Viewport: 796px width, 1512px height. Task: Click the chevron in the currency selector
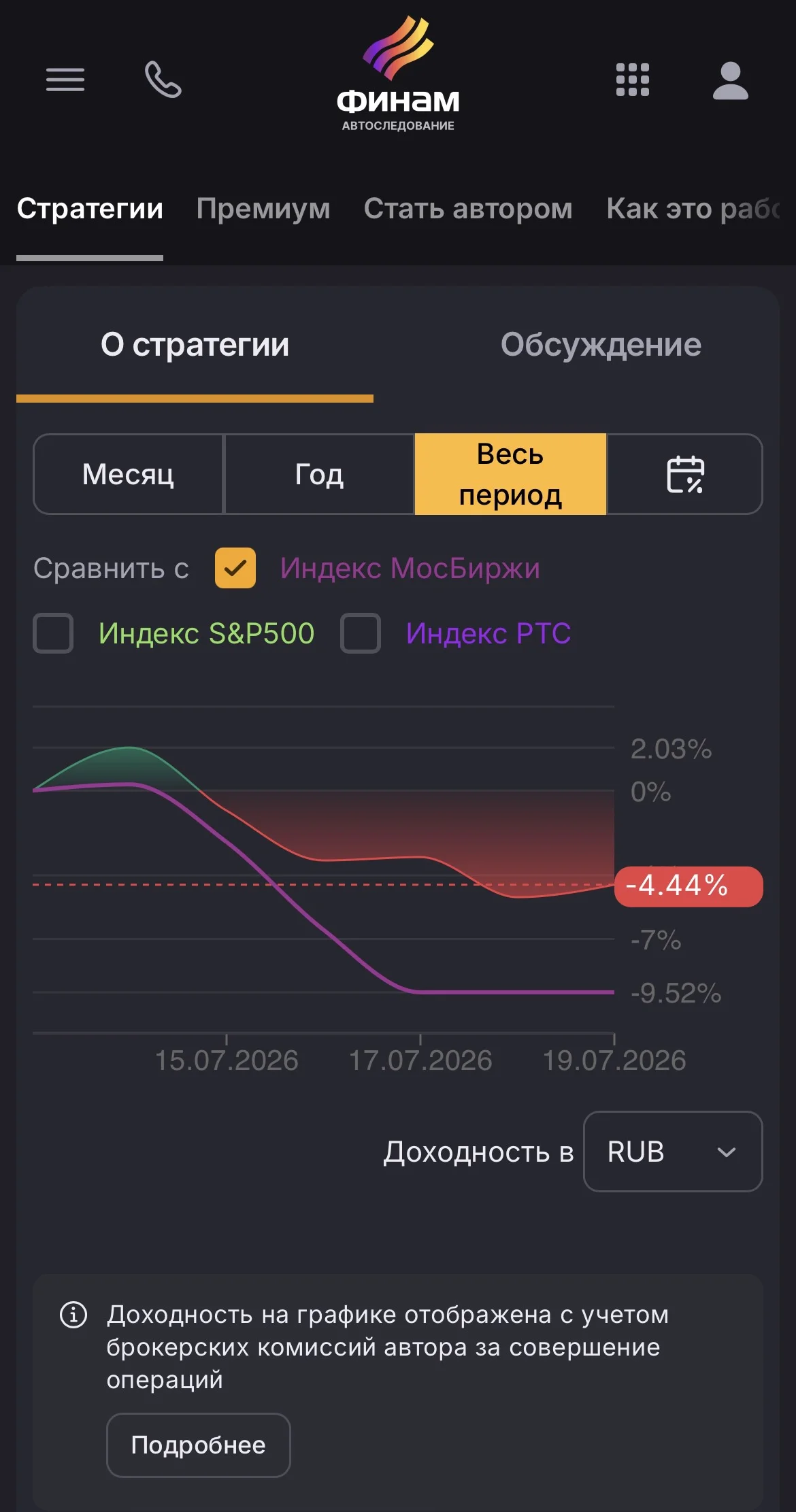(x=727, y=1152)
